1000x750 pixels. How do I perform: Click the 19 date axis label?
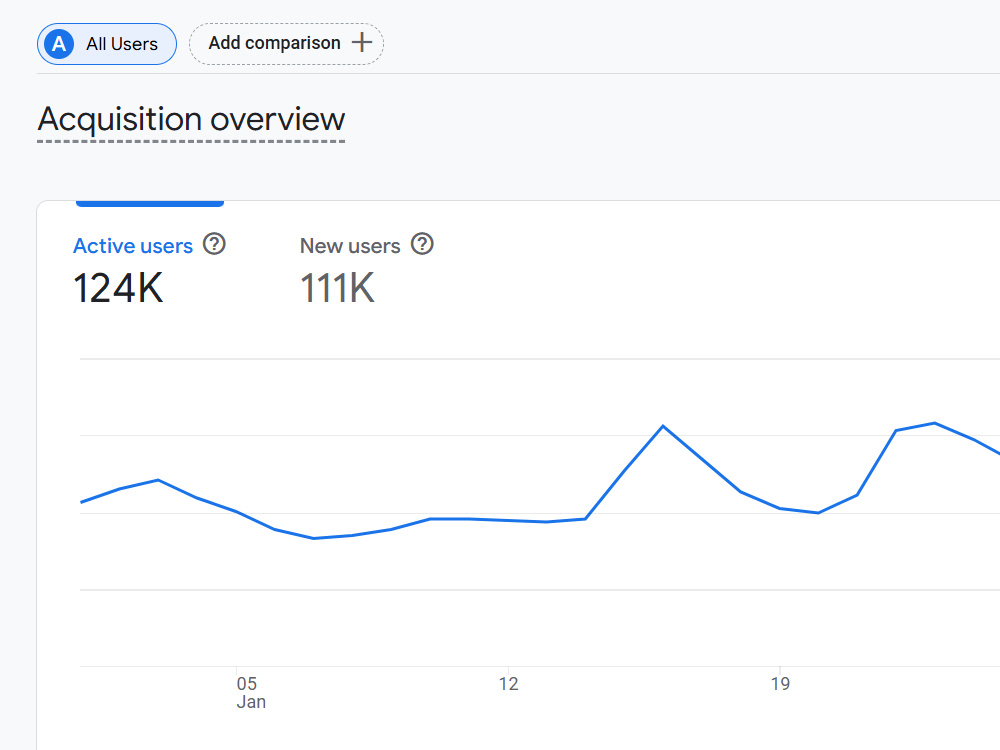point(780,684)
